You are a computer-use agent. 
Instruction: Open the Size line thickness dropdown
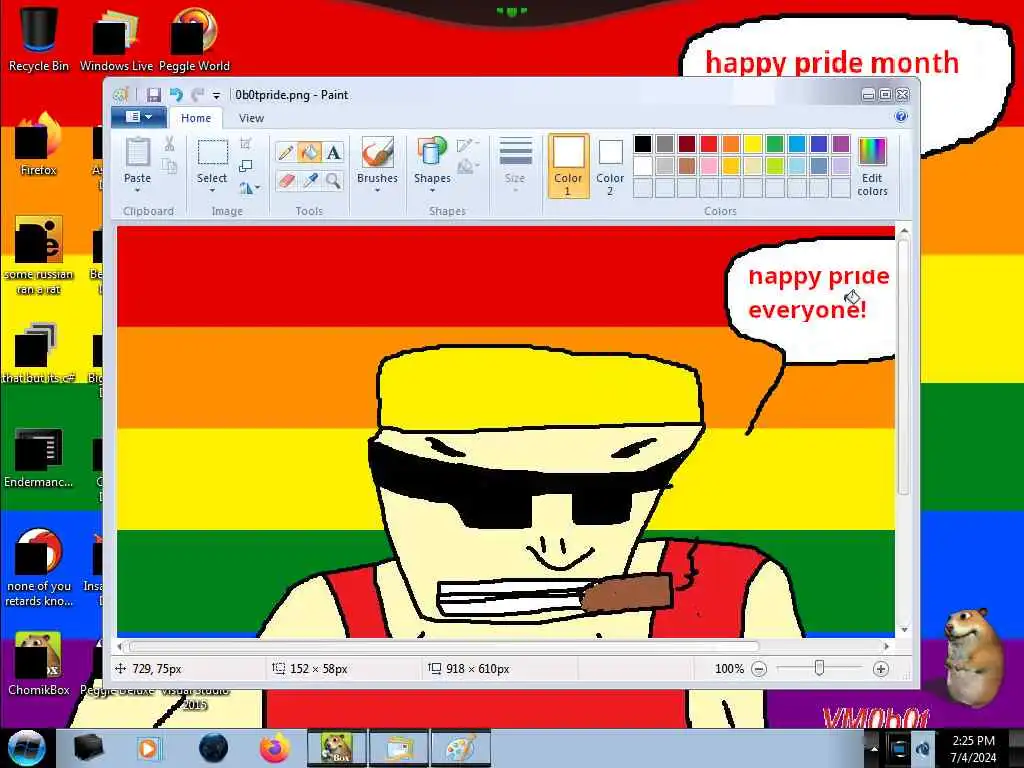coord(515,166)
